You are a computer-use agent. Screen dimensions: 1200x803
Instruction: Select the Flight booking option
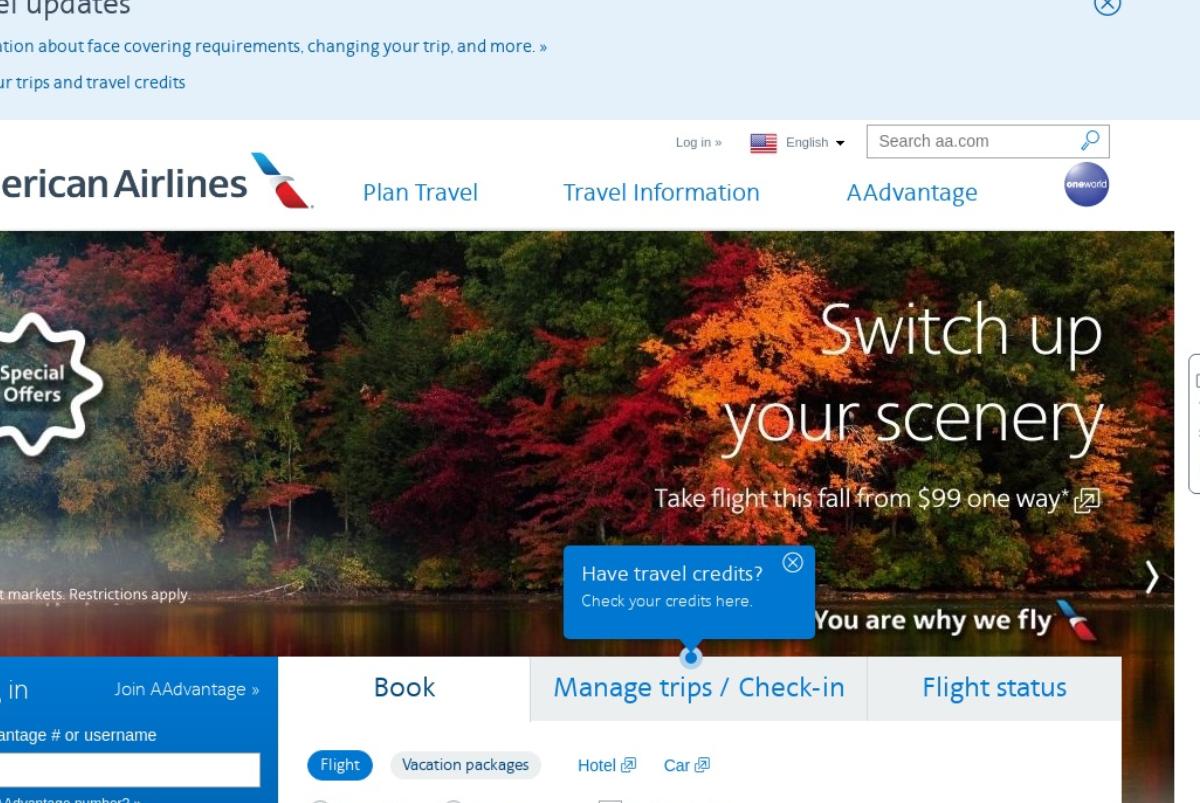(340, 765)
